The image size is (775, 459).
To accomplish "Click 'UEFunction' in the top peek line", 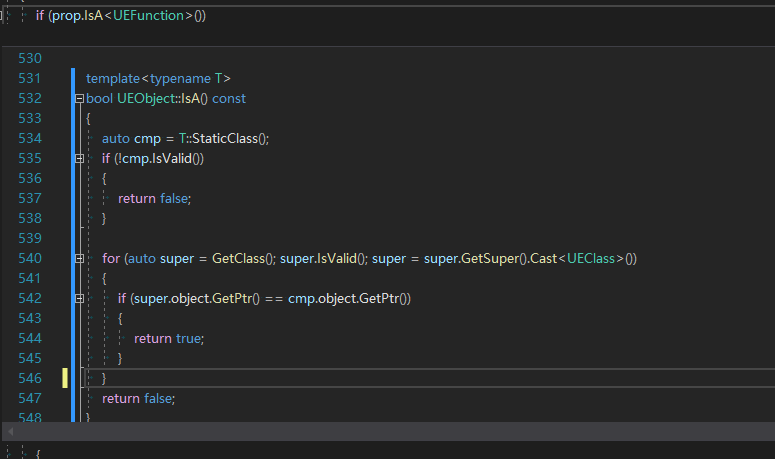I will [148, 16].
